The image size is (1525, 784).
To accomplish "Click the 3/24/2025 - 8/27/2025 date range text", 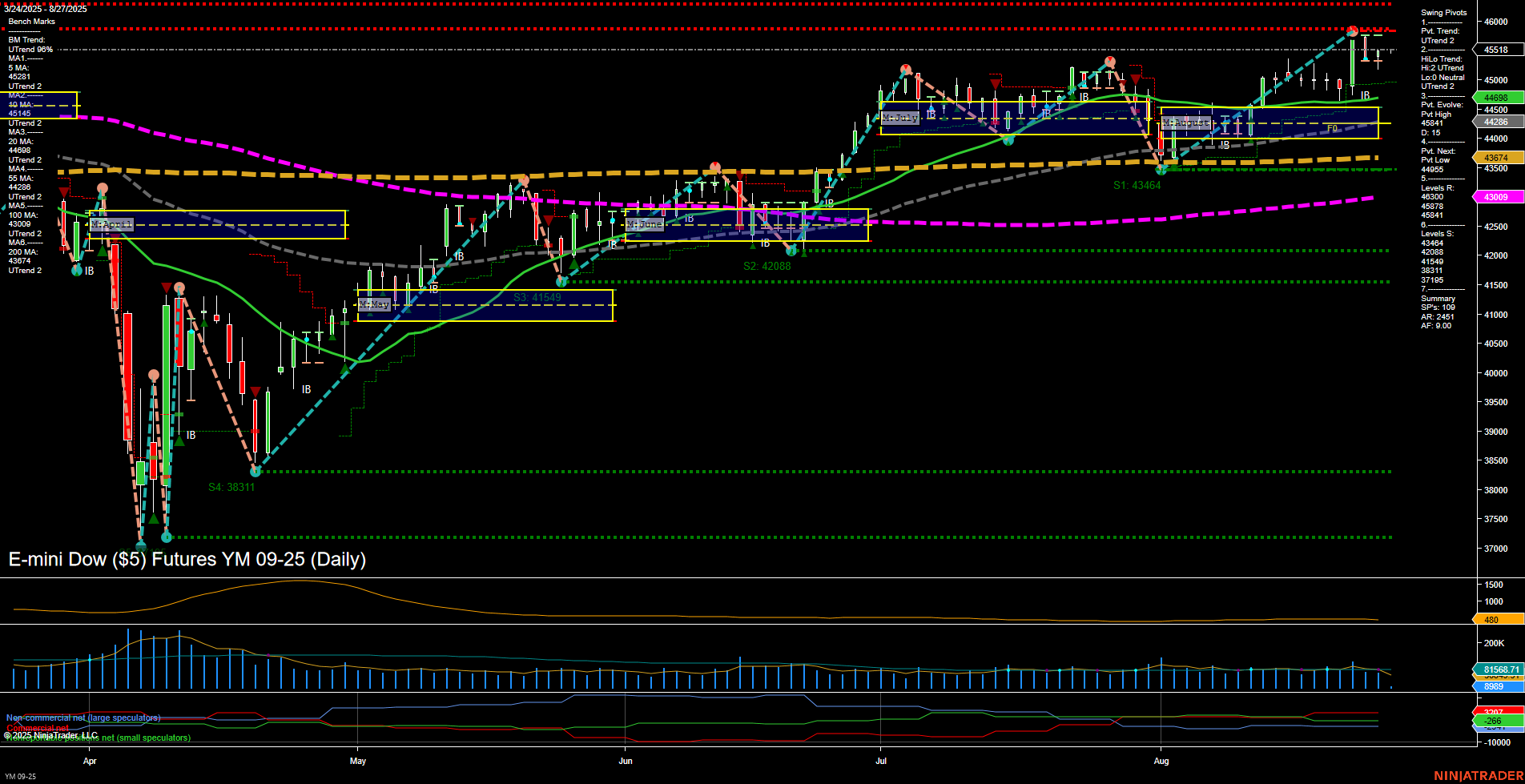I will click(x=46, y=9).
